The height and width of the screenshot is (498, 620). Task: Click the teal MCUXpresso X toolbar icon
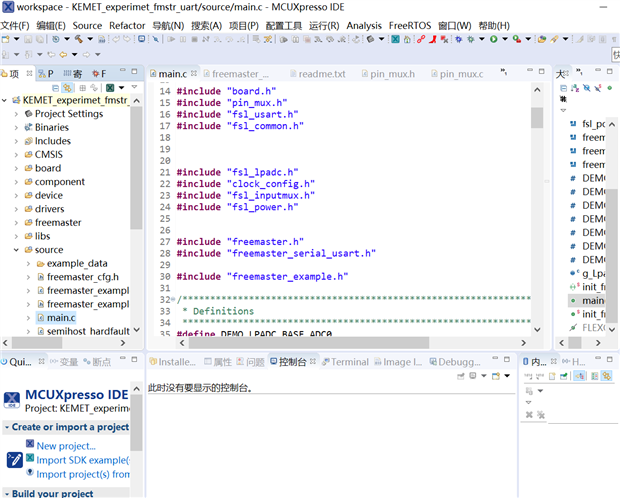395,39
